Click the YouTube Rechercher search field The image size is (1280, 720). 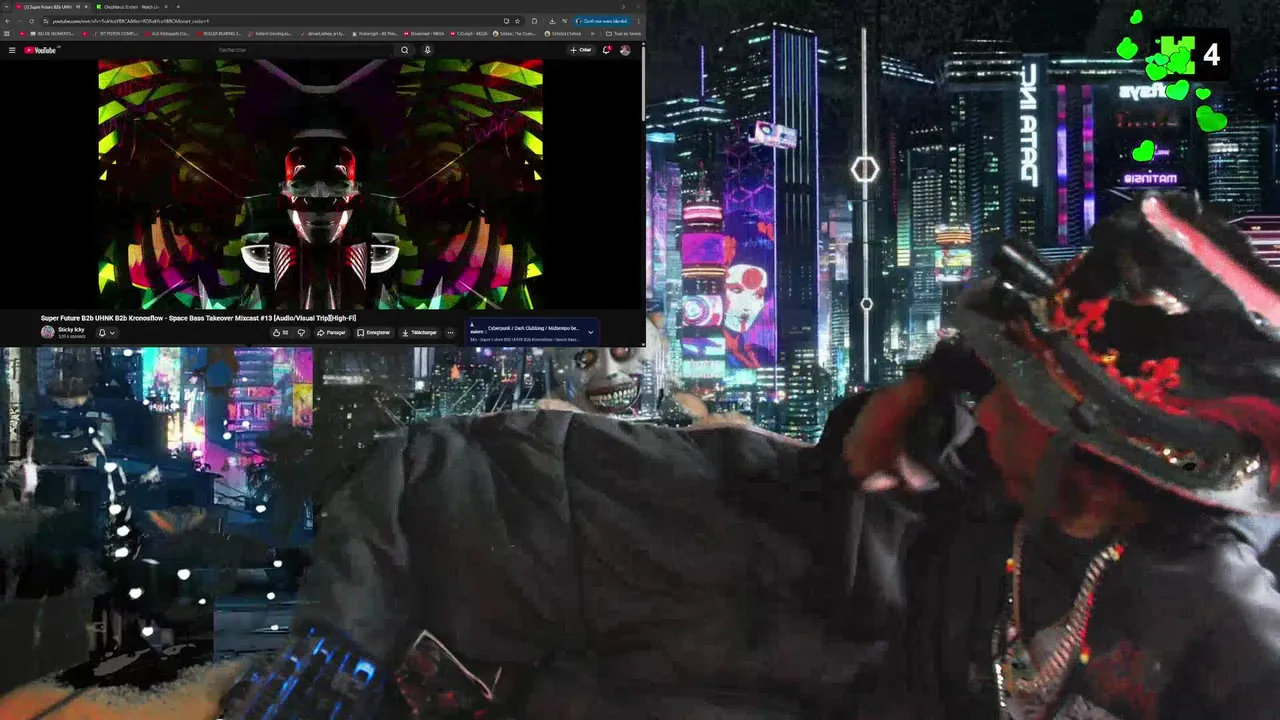(305, 50)
